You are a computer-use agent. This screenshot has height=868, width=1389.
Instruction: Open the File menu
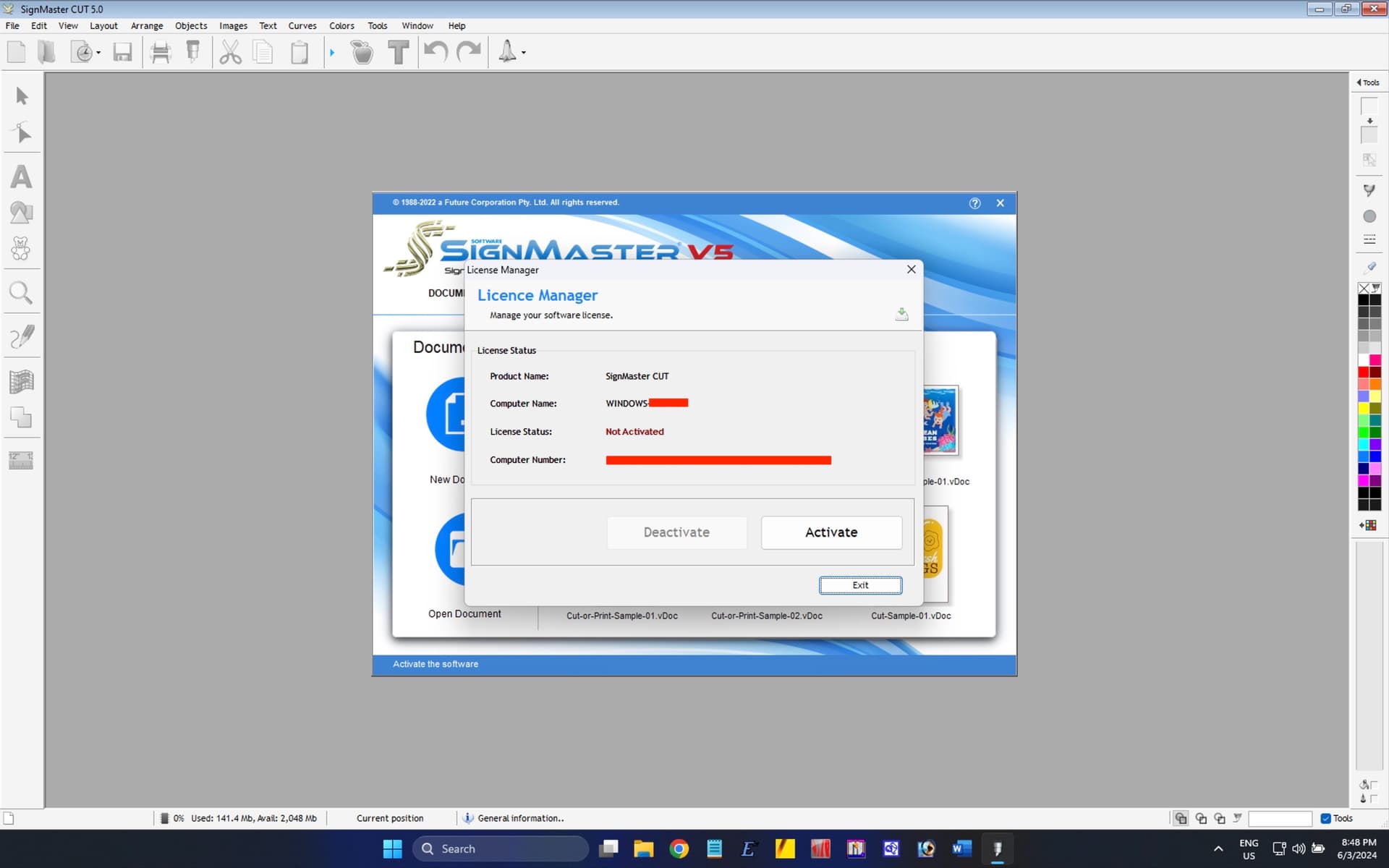pos(12,25)
